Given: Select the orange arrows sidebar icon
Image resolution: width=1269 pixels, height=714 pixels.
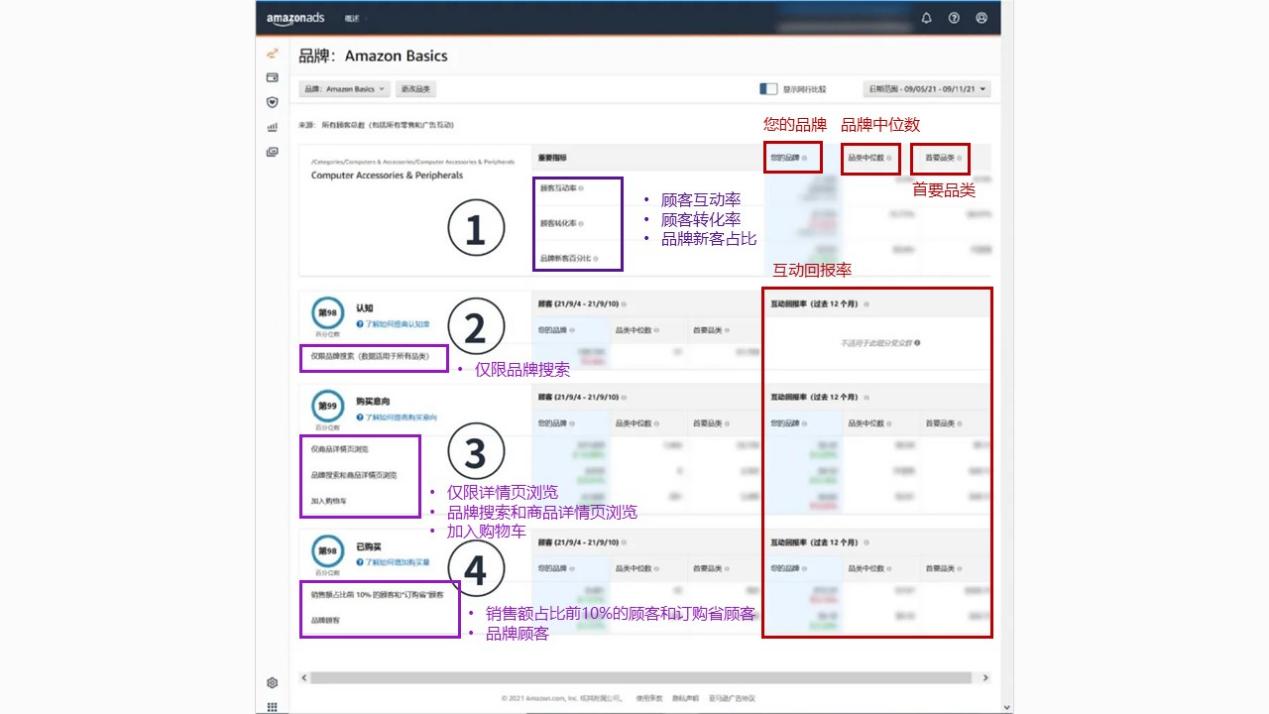Looking at the screenshot, I should 272,54.
